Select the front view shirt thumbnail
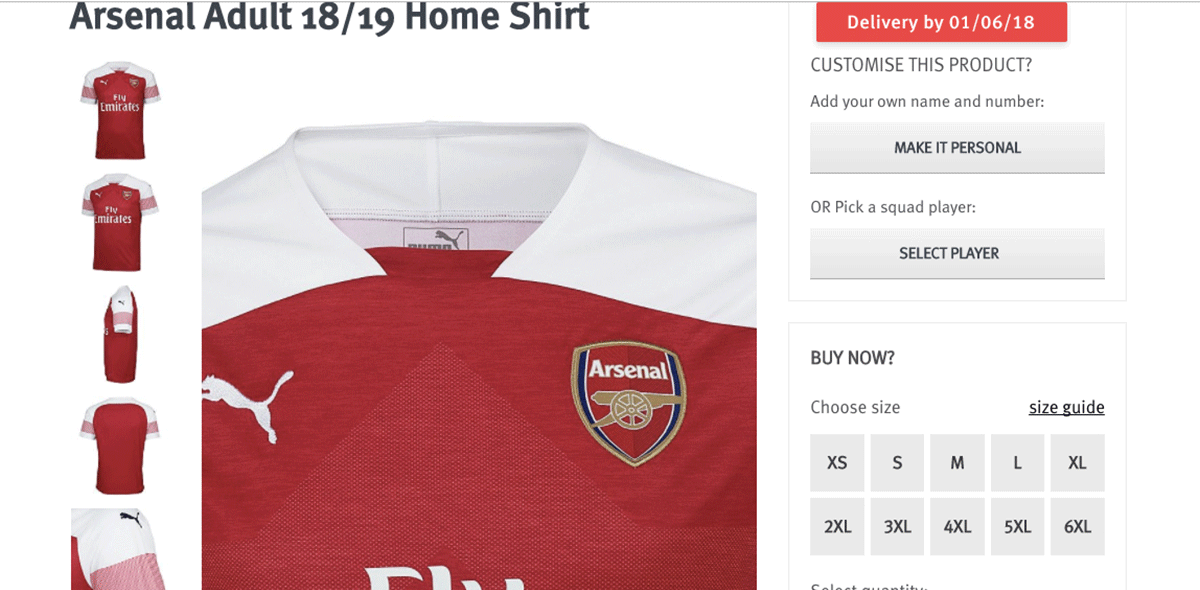1200x590 pixels. (120, 110)
